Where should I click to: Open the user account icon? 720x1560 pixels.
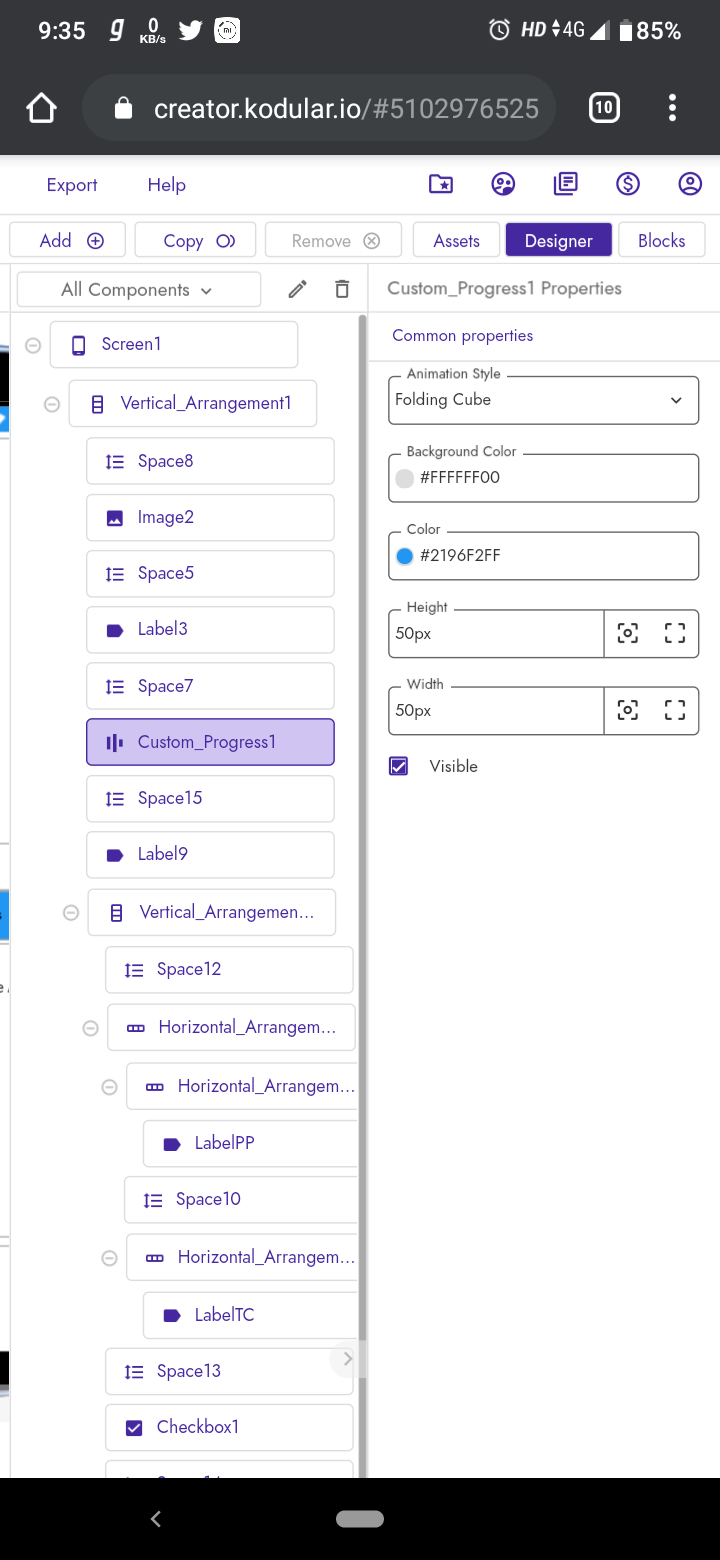690,184
